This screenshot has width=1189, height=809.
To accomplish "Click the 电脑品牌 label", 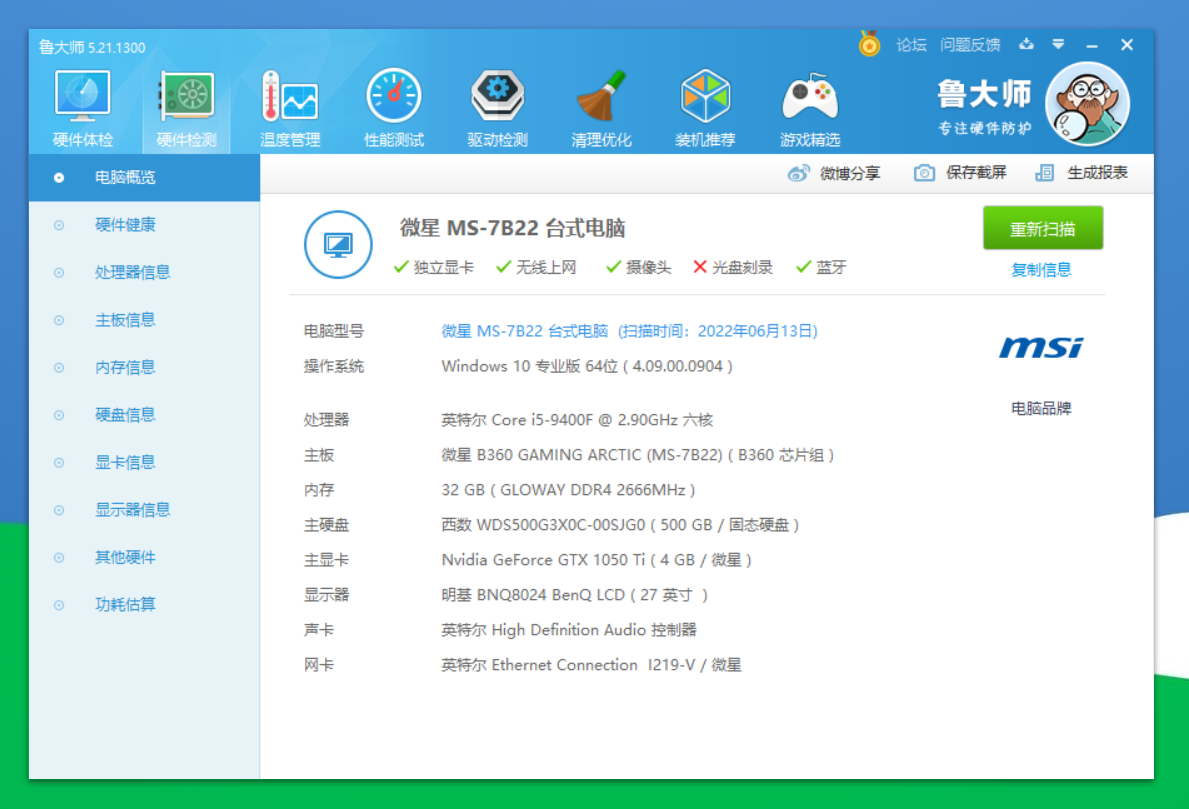I will (x=1041, y=409).
